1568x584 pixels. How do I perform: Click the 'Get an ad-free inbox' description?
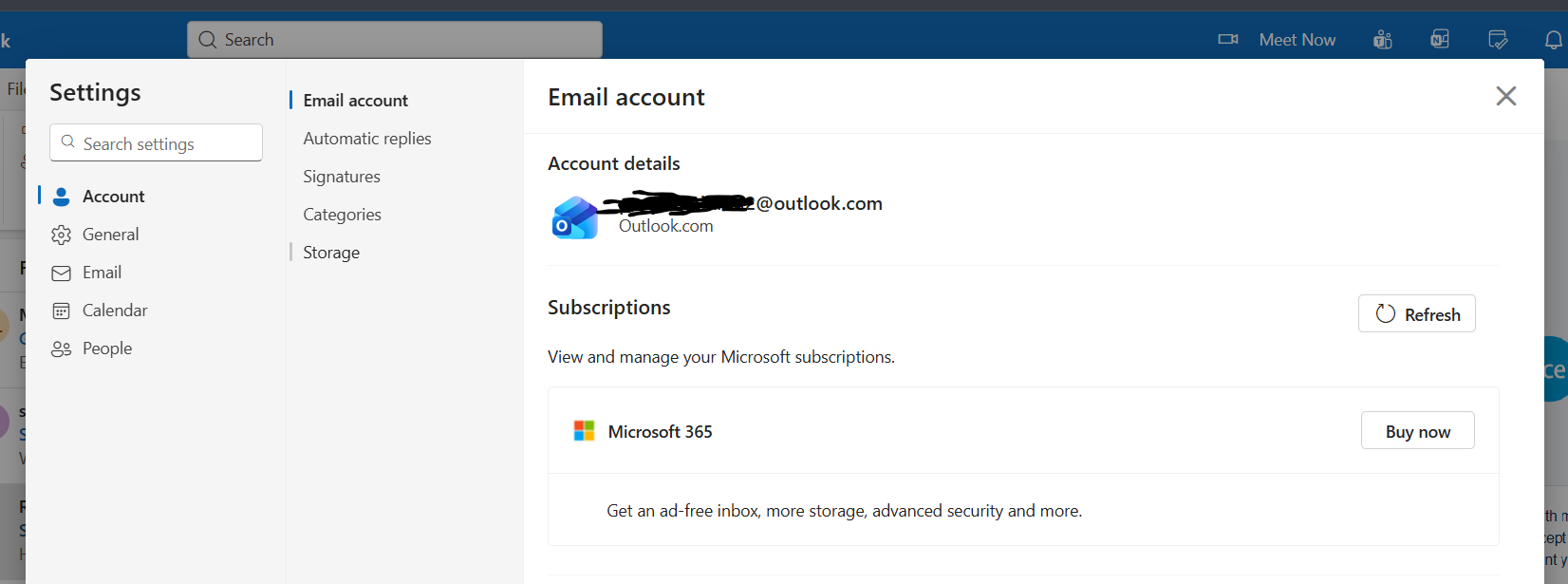point(844,511)
